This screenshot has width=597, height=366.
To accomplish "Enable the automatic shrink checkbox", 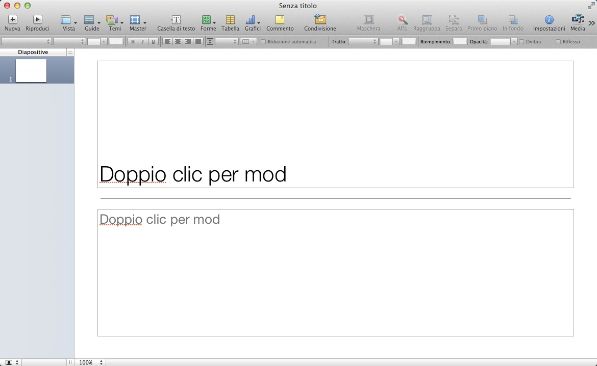I will pos(263,42).
